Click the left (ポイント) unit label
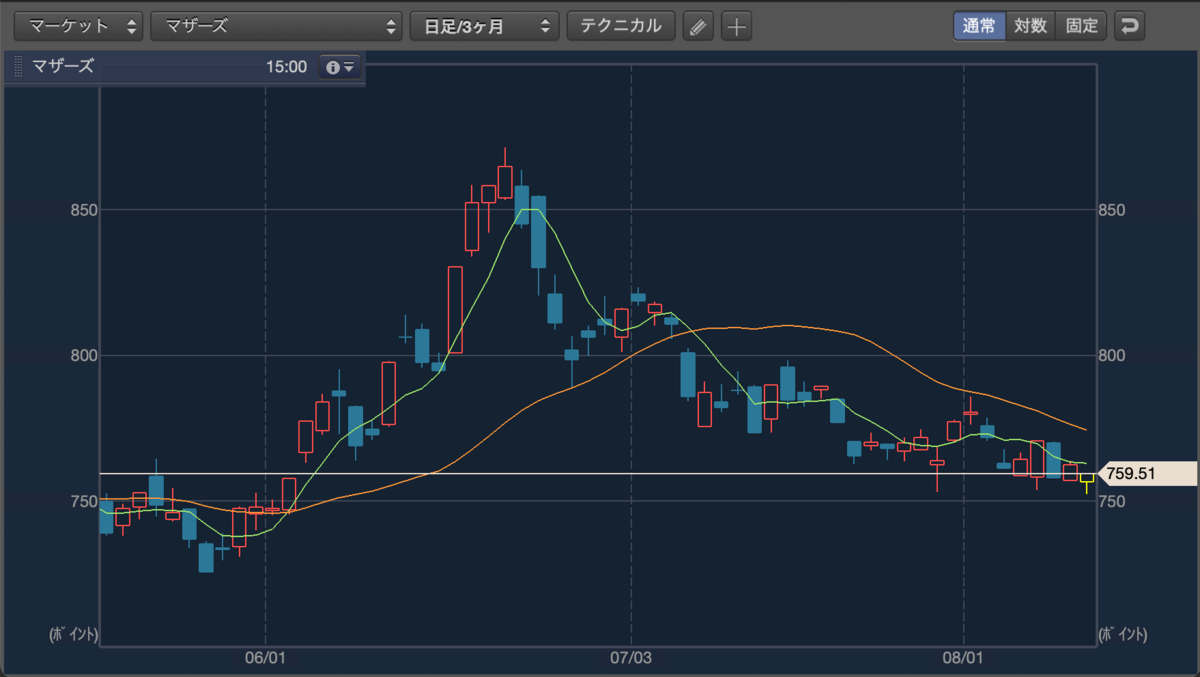The width and height of the screenshot is (1200, 677). point(73,634)
